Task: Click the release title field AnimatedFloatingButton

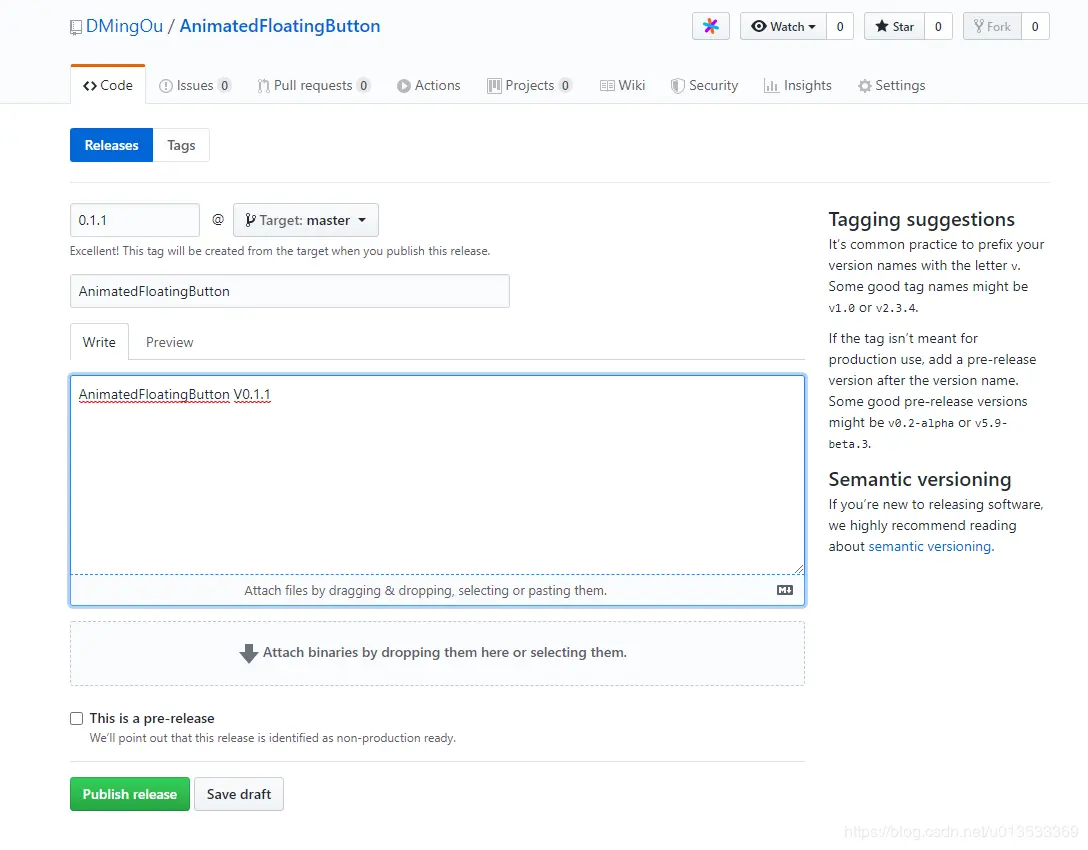Action: click(x=290, y=291)
